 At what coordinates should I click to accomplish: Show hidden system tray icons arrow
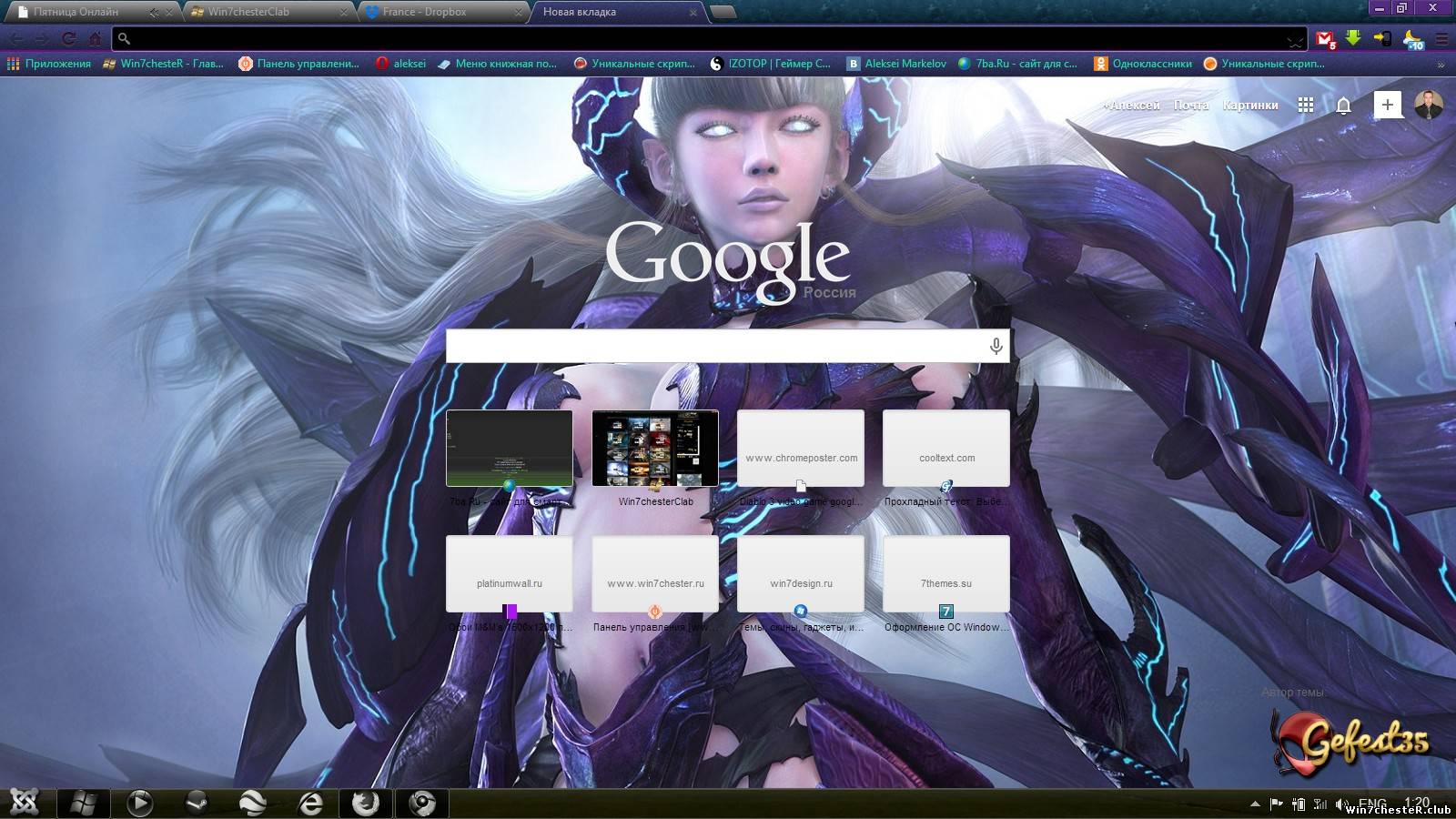coord(1256,804)
